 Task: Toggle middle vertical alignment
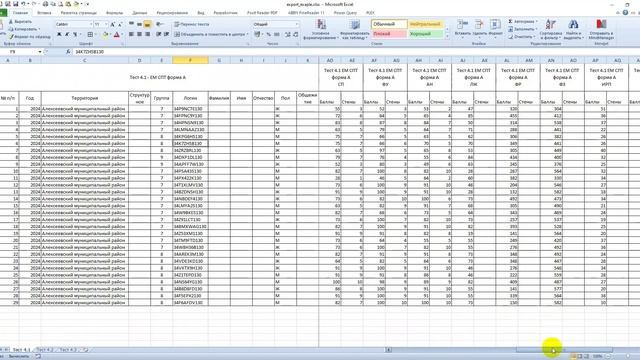(x=139, y=24)
